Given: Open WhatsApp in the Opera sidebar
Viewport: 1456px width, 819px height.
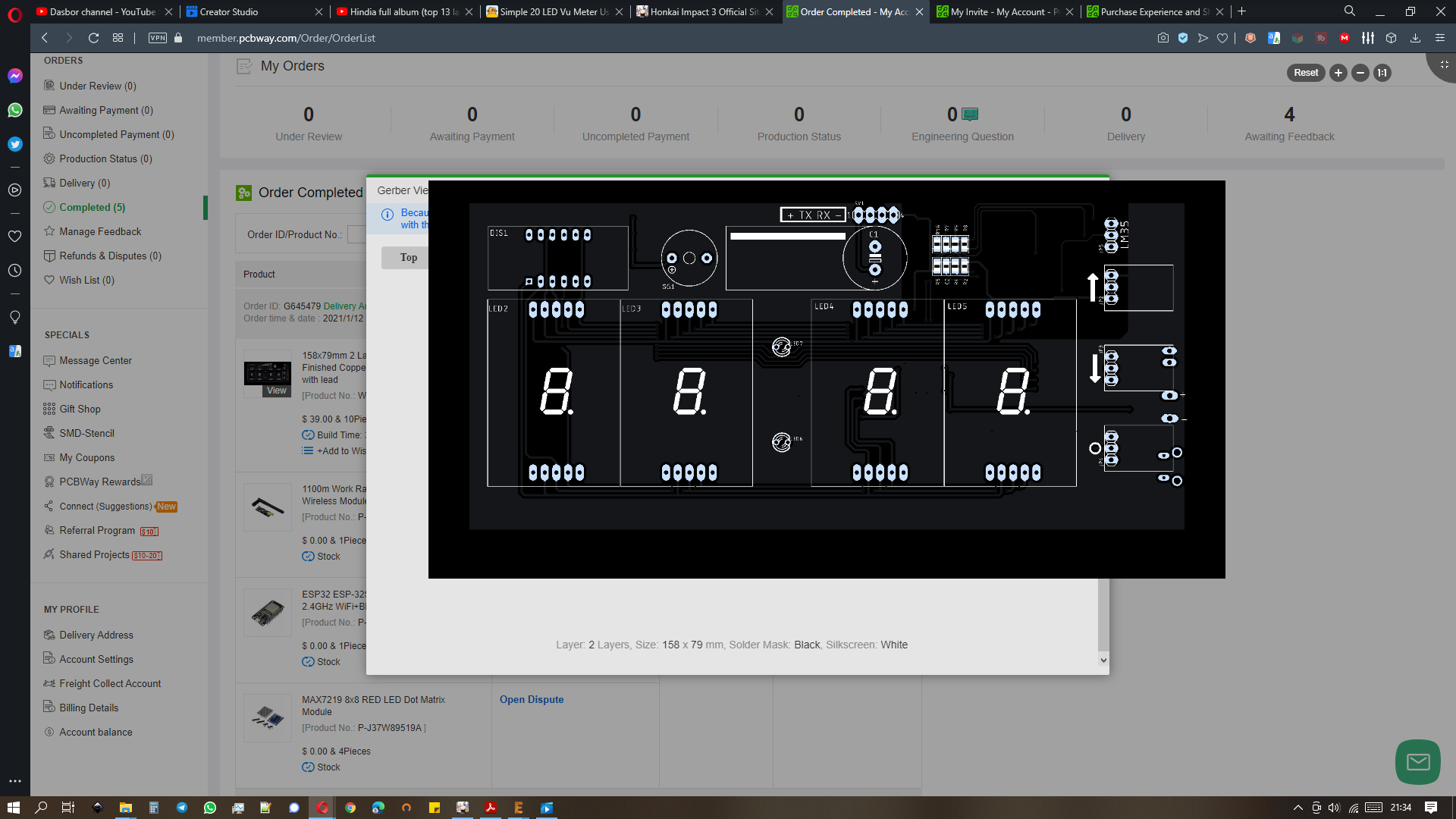Looking at the screenshot, I should (x=15, y=110).
